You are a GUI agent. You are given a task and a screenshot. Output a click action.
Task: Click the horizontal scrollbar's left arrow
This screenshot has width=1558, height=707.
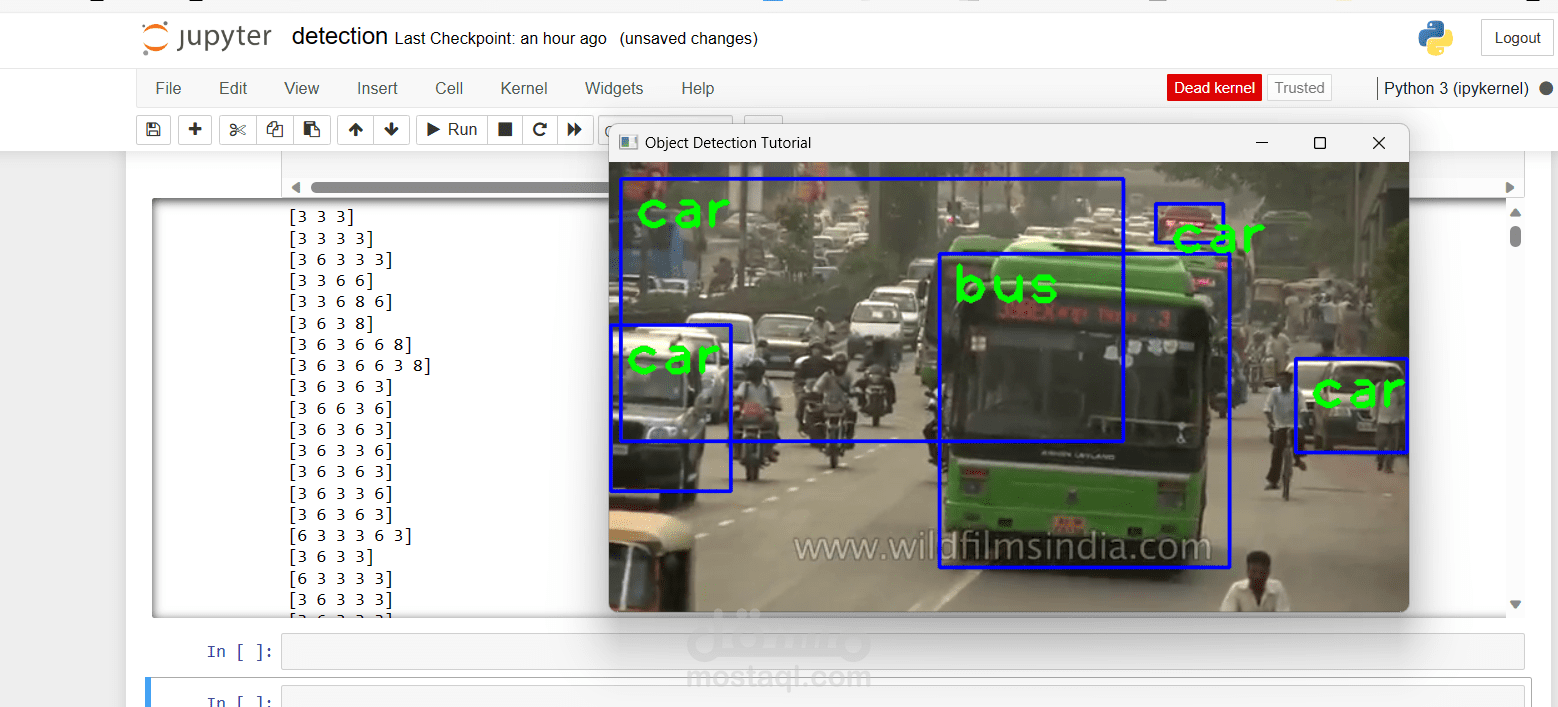(x=295, y=187)
